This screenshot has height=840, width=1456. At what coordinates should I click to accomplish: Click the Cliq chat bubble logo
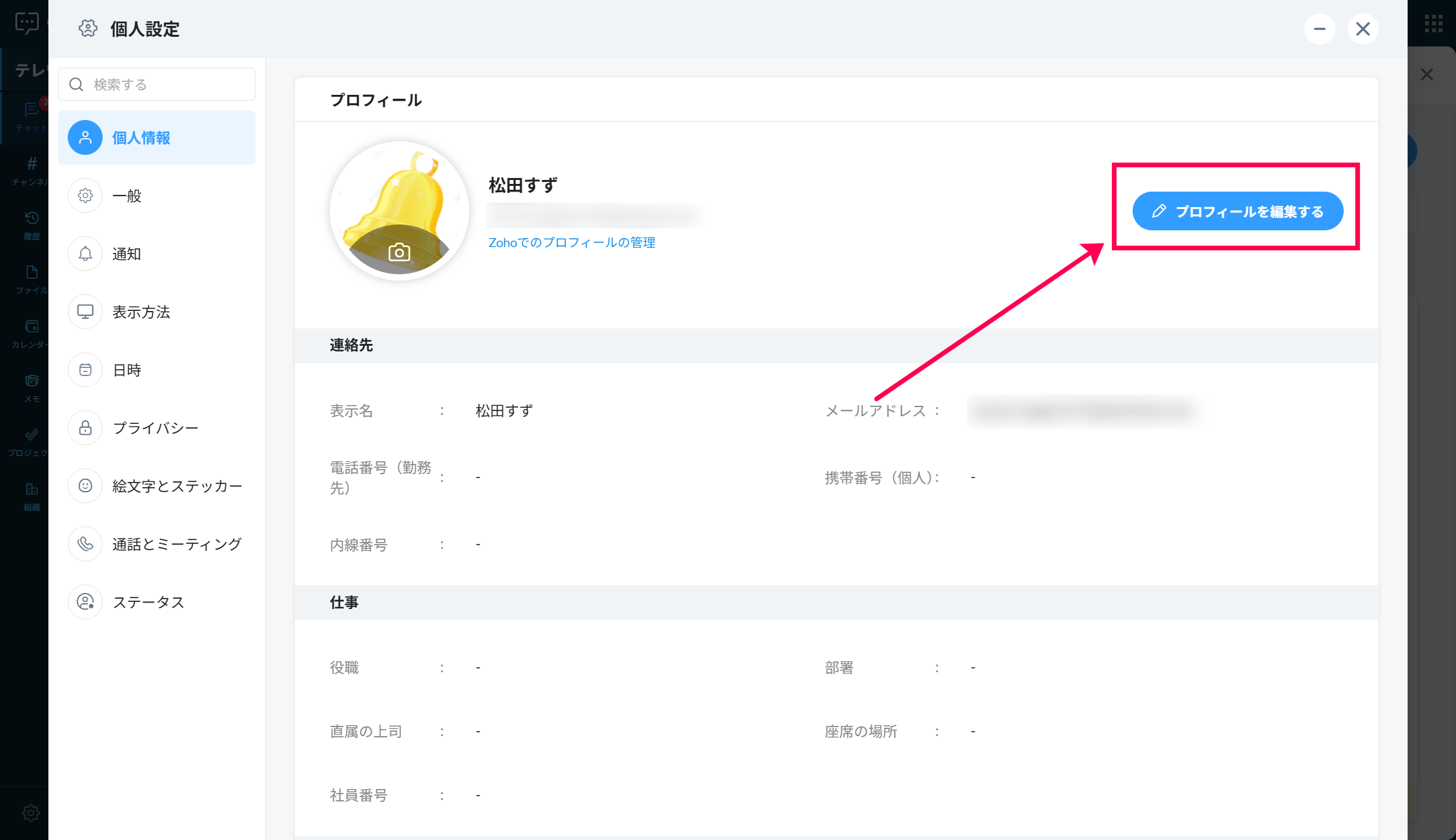pos(26,23)
